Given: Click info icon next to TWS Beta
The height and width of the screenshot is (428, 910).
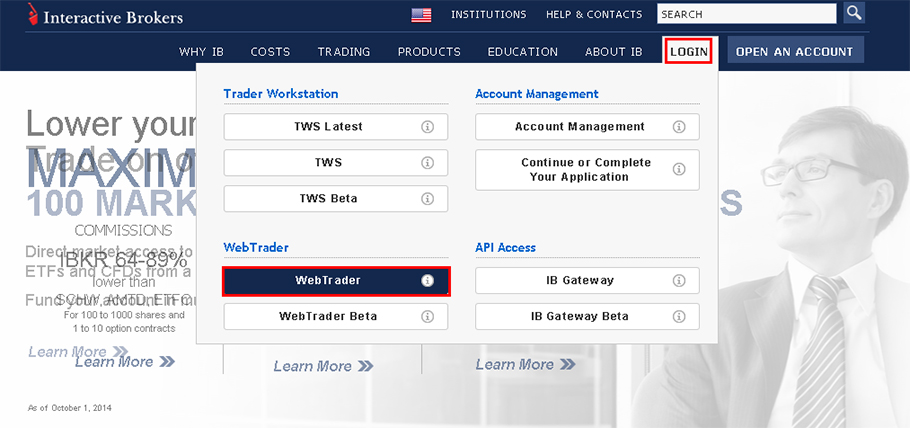Looking at the screenshot, I should click(x=428, y=199).
